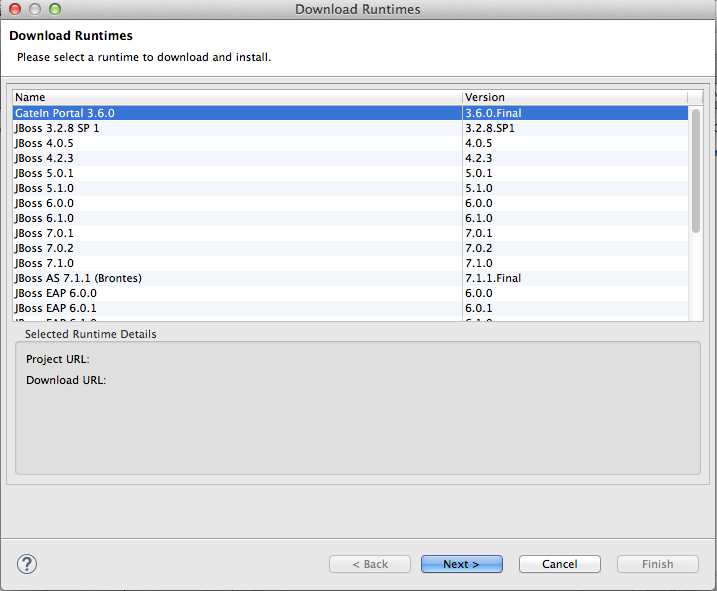This screenshot has height=591, width=717.
Task: Select JBoss 3.2.8 SP 1 runtime
Action: (x=350, y=128)
